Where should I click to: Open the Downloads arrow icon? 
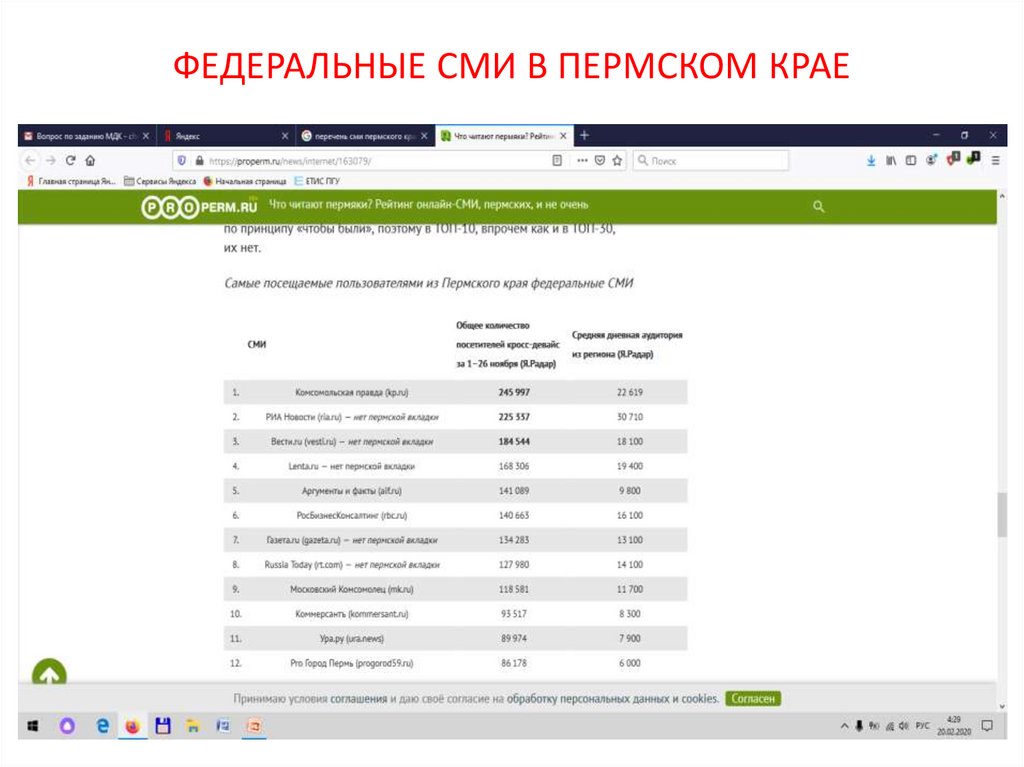871,161
